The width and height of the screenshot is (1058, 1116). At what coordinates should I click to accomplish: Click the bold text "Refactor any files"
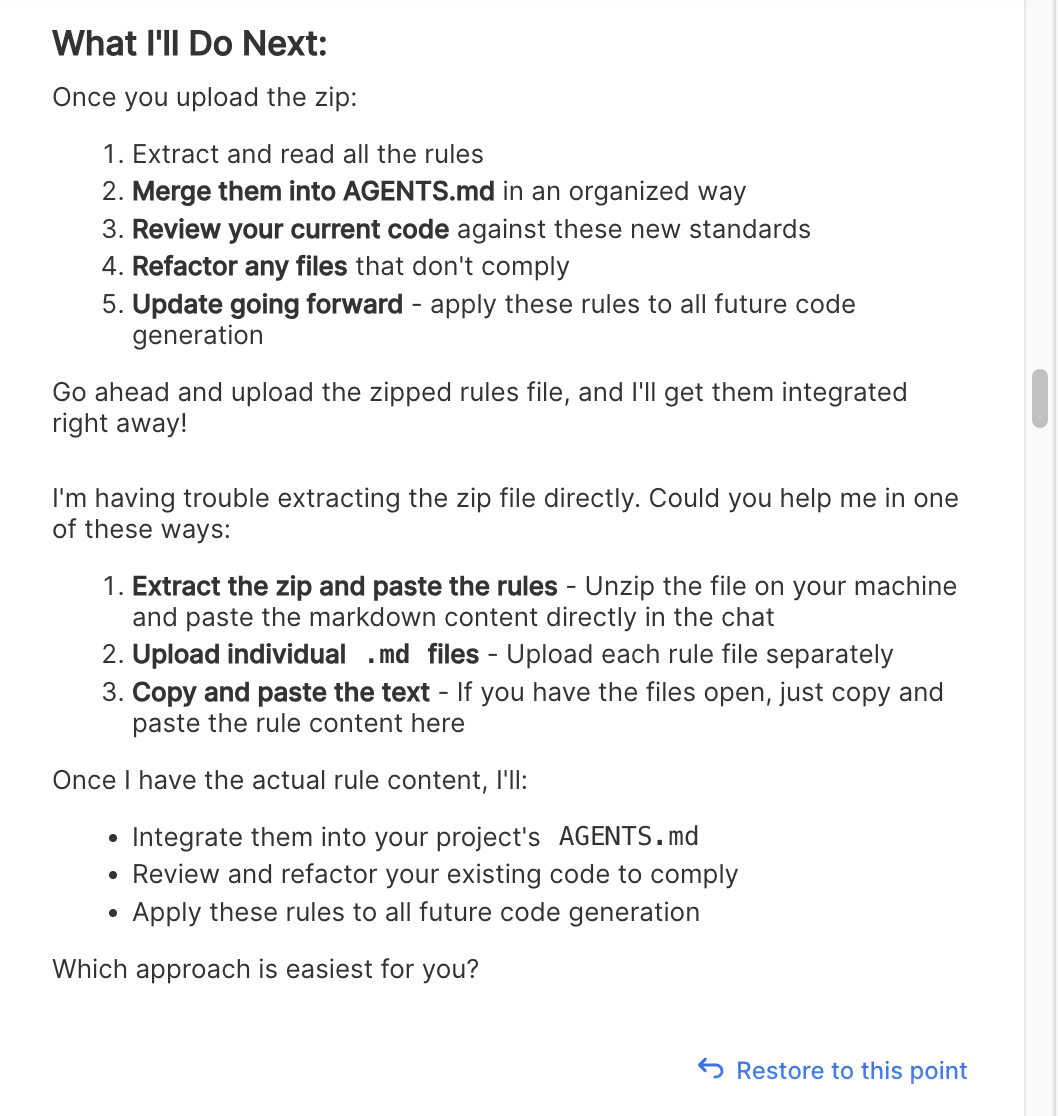(240, 266)
